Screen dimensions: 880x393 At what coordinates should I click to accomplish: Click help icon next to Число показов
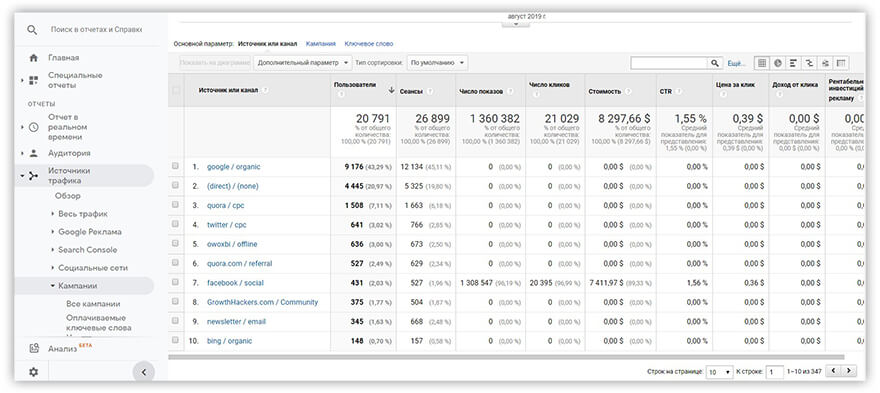point(509,91)
